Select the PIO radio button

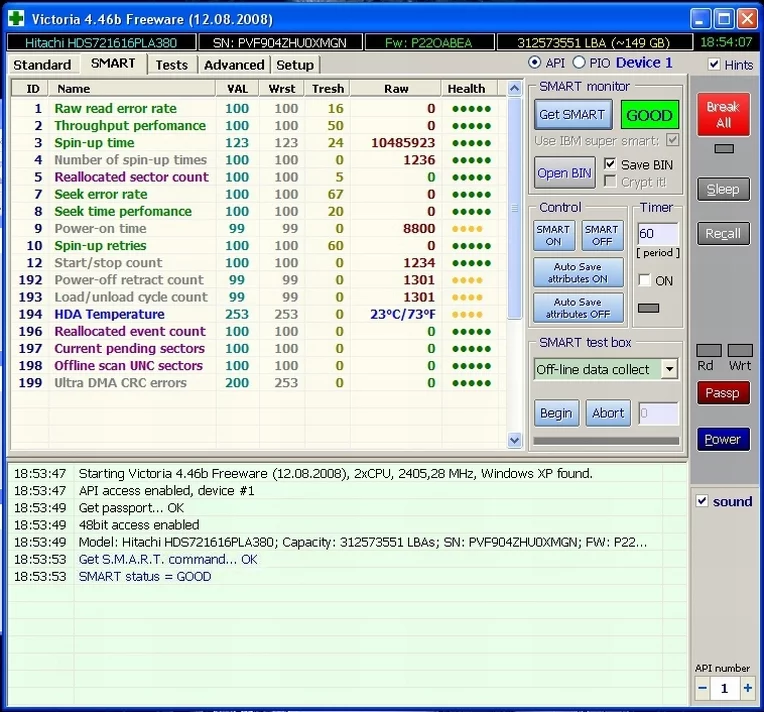coord(578,63)
